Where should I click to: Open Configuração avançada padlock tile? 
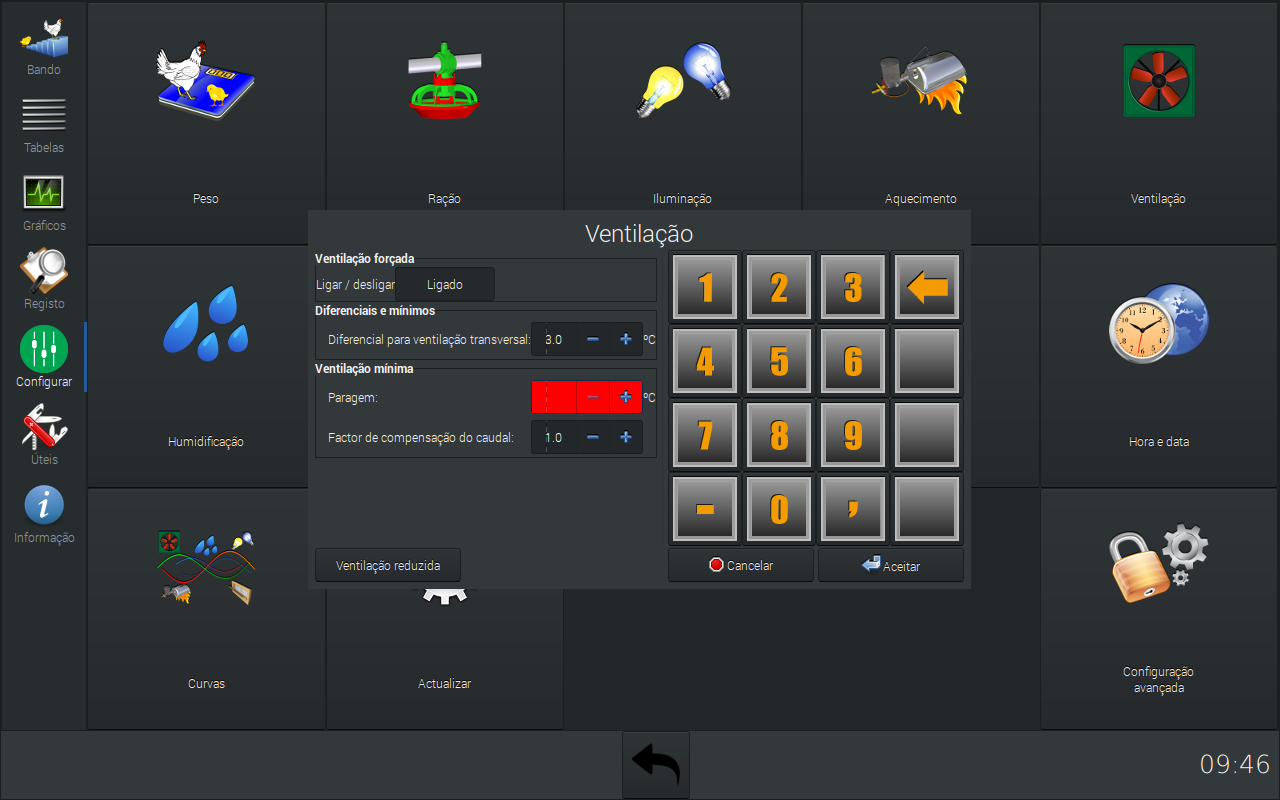pos(1158,608)
